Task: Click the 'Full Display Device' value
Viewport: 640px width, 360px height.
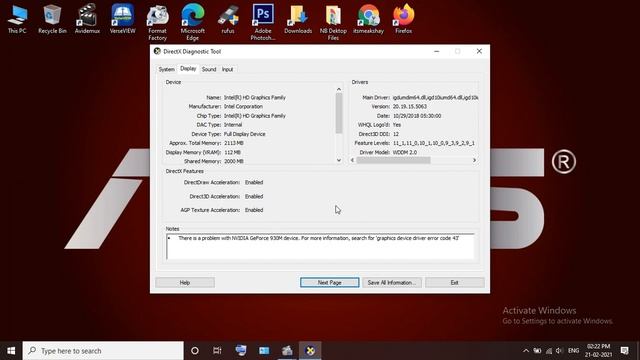Action: [244, 134]
